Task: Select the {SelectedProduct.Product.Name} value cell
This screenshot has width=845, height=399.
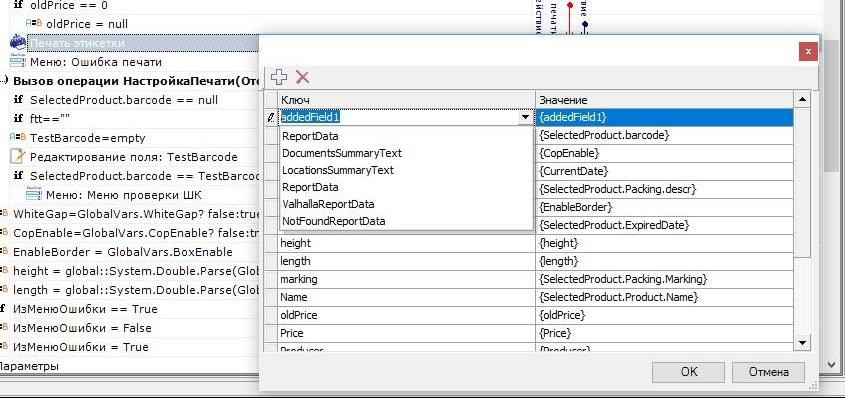Action: tap(664, 297)
